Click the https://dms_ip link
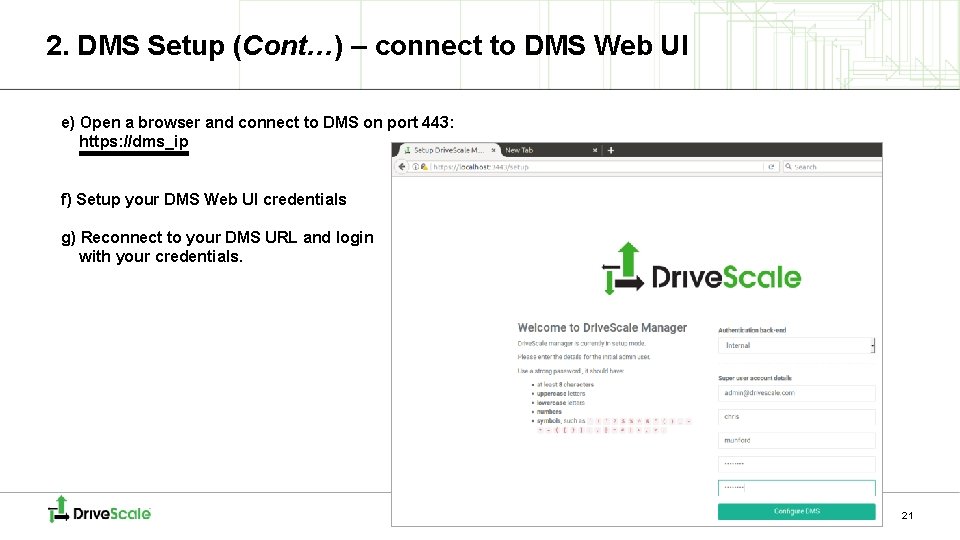Image resolution: width=960 pixels, height=540 pixels. [133, 142]
